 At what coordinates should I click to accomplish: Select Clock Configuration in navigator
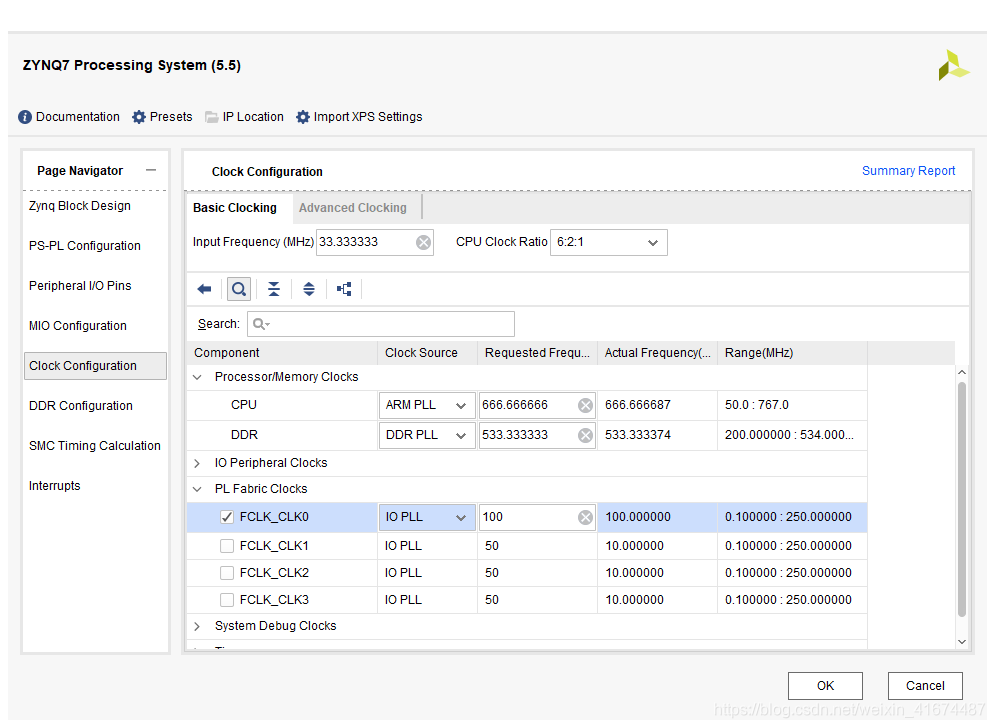coord(95,366)
